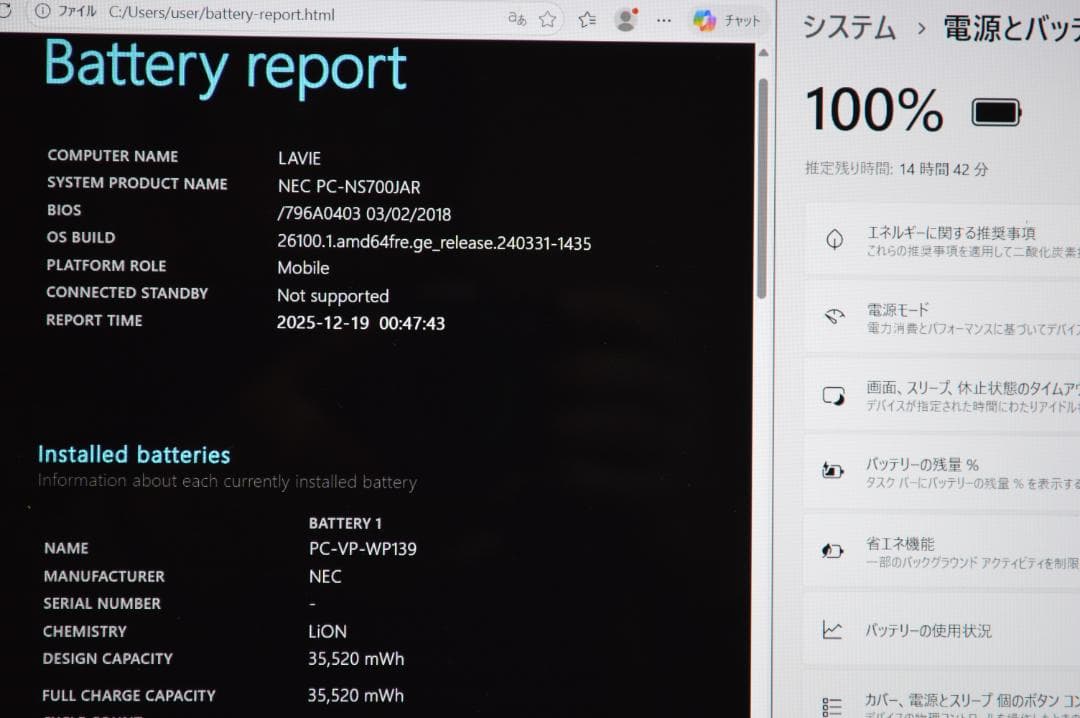Click the battery report page scrollbar

[x=762, y=190]
